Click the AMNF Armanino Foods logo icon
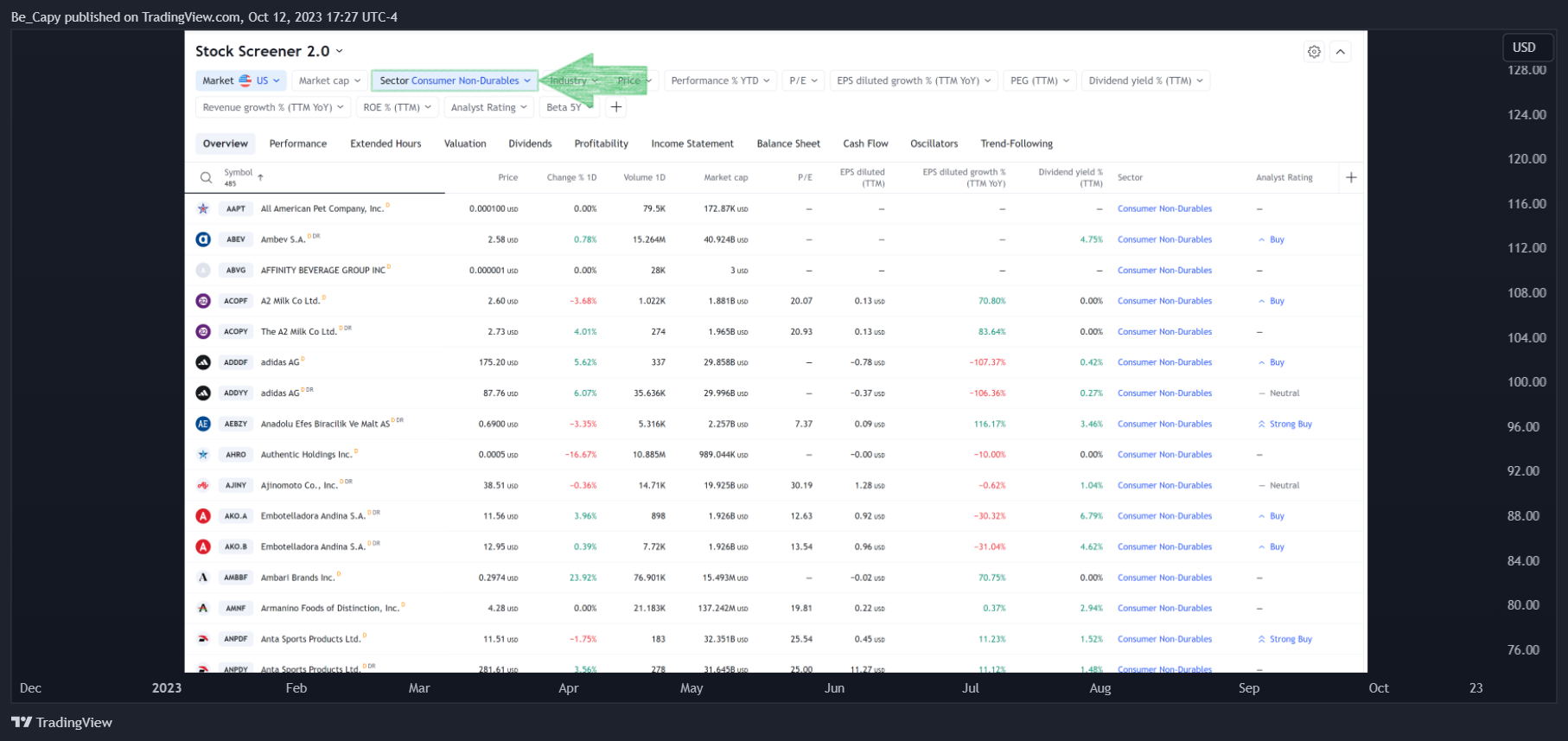The image size is (1568, 741). coord(203,608)
